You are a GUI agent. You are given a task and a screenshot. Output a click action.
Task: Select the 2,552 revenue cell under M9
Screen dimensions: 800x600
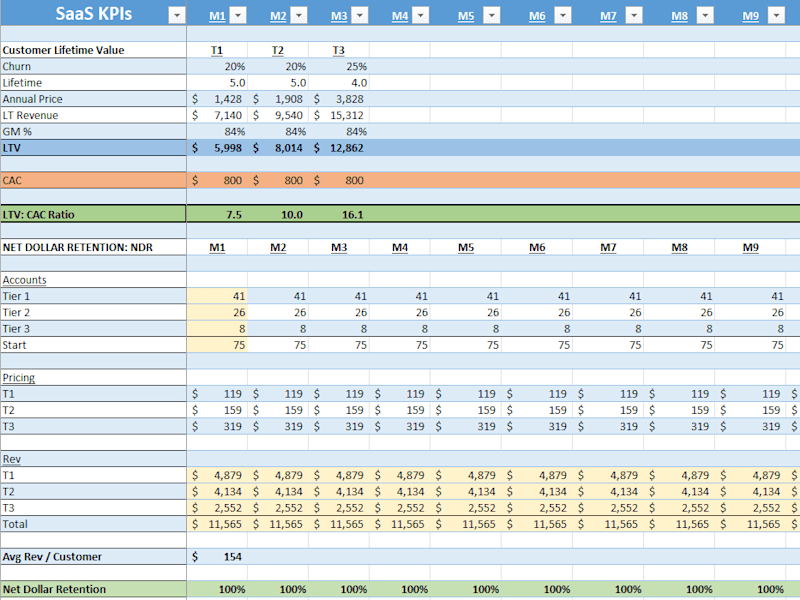[750, 508]
